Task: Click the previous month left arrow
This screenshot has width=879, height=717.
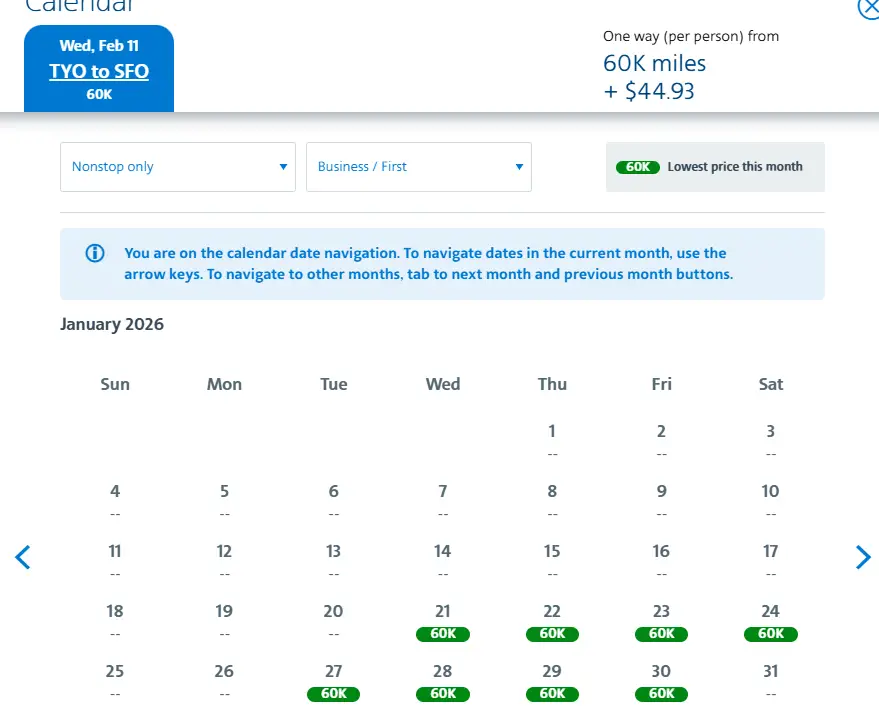Action: coord(23,557)
